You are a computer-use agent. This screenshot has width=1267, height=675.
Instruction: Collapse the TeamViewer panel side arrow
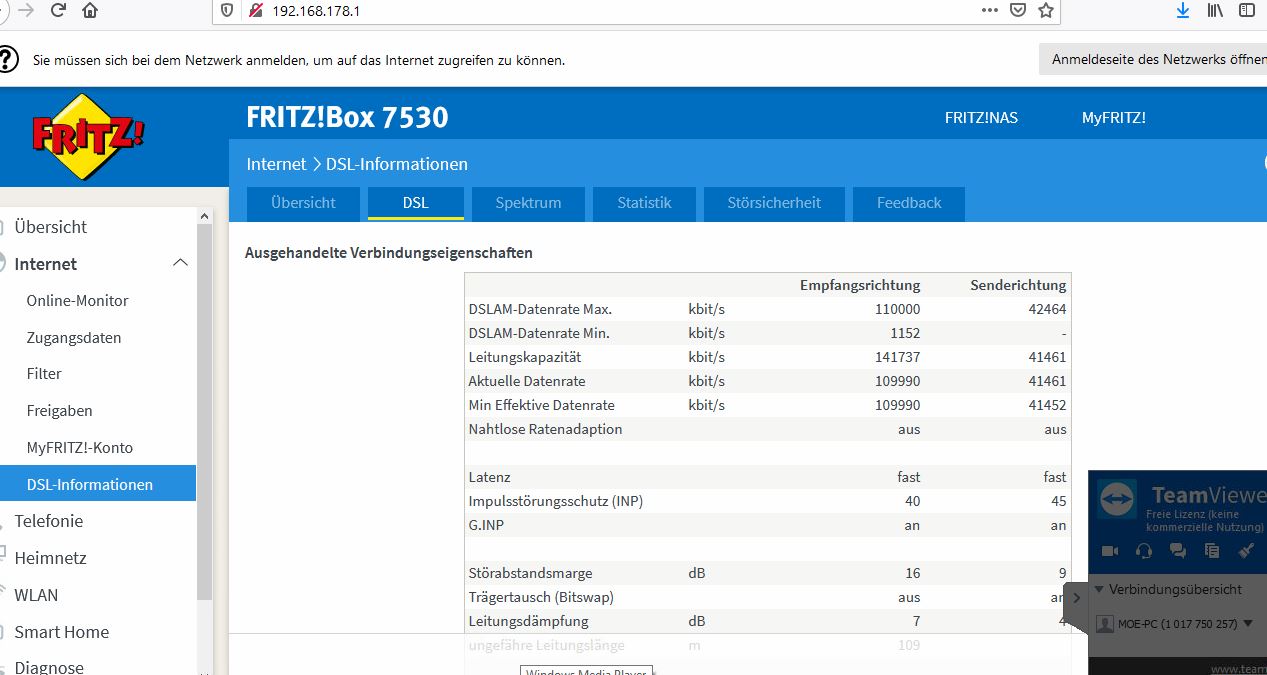coord(1076,598)
